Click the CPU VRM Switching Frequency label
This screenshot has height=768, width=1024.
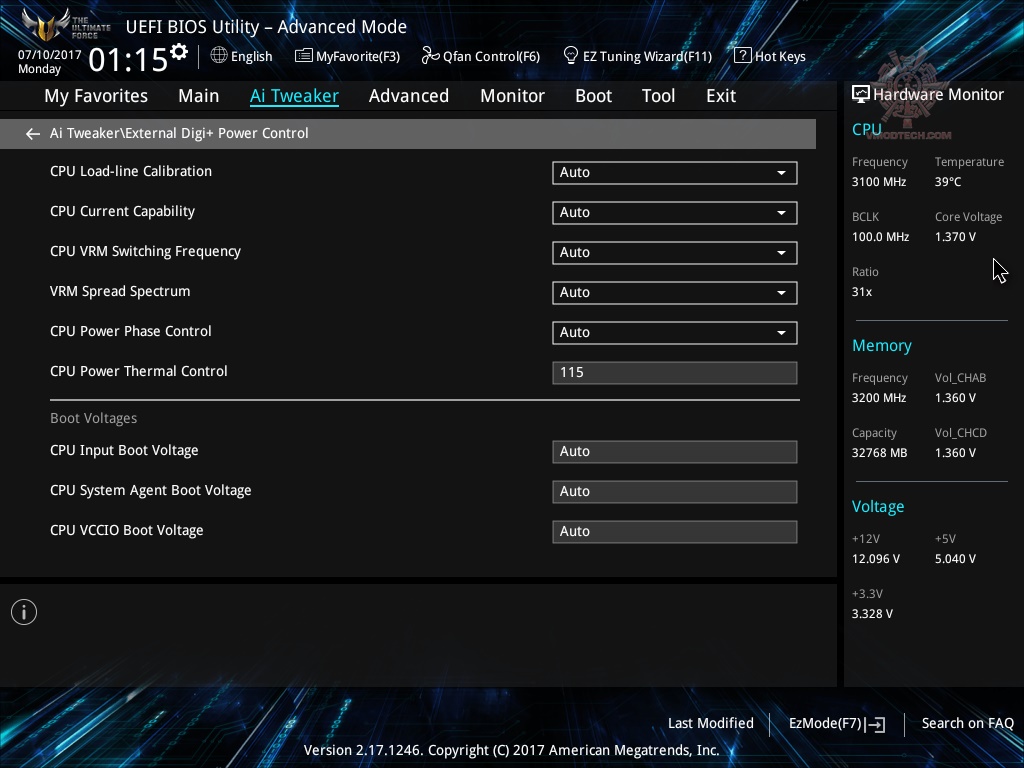145,251
